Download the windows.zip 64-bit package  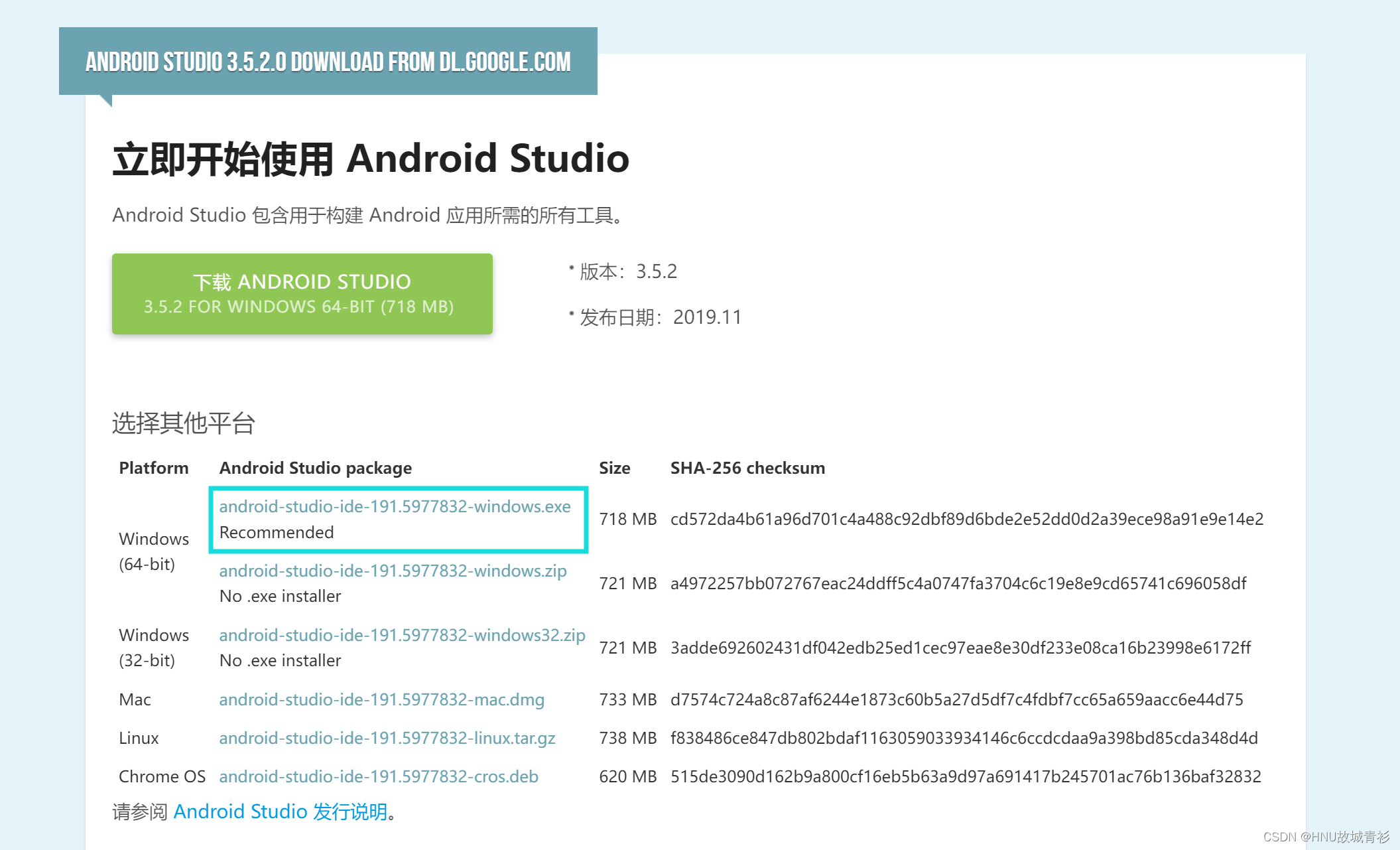pos(393,571)
